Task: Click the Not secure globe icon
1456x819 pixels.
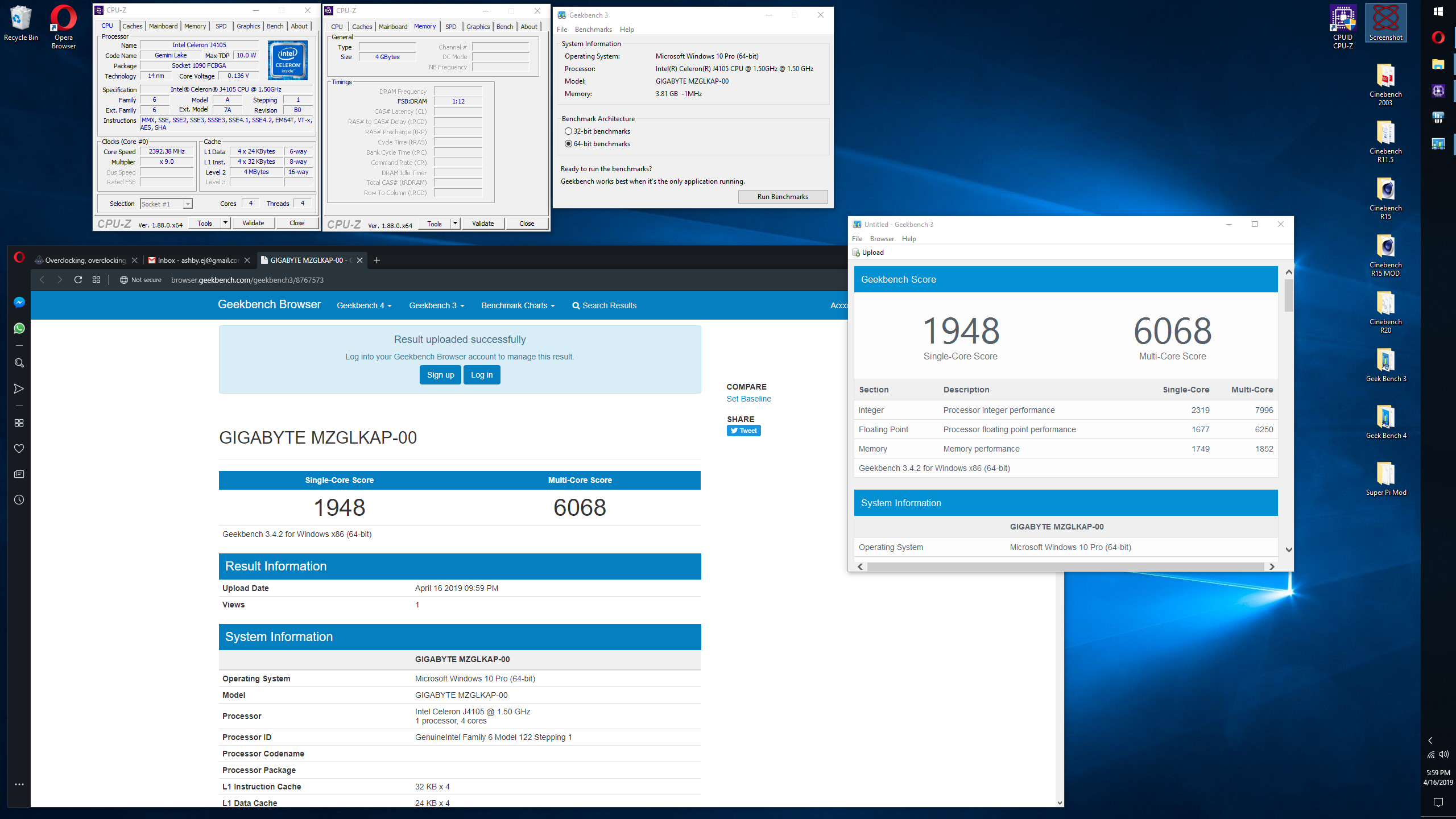Action: (123, 280)
